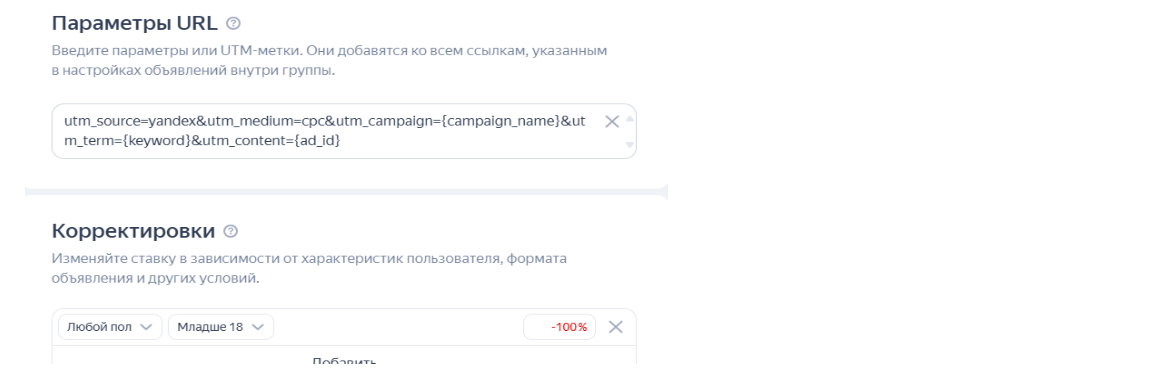Place cursor on {keyword} in URL field
The width and height of the screenshot is (1152, 381).
[x=156, y=140]
